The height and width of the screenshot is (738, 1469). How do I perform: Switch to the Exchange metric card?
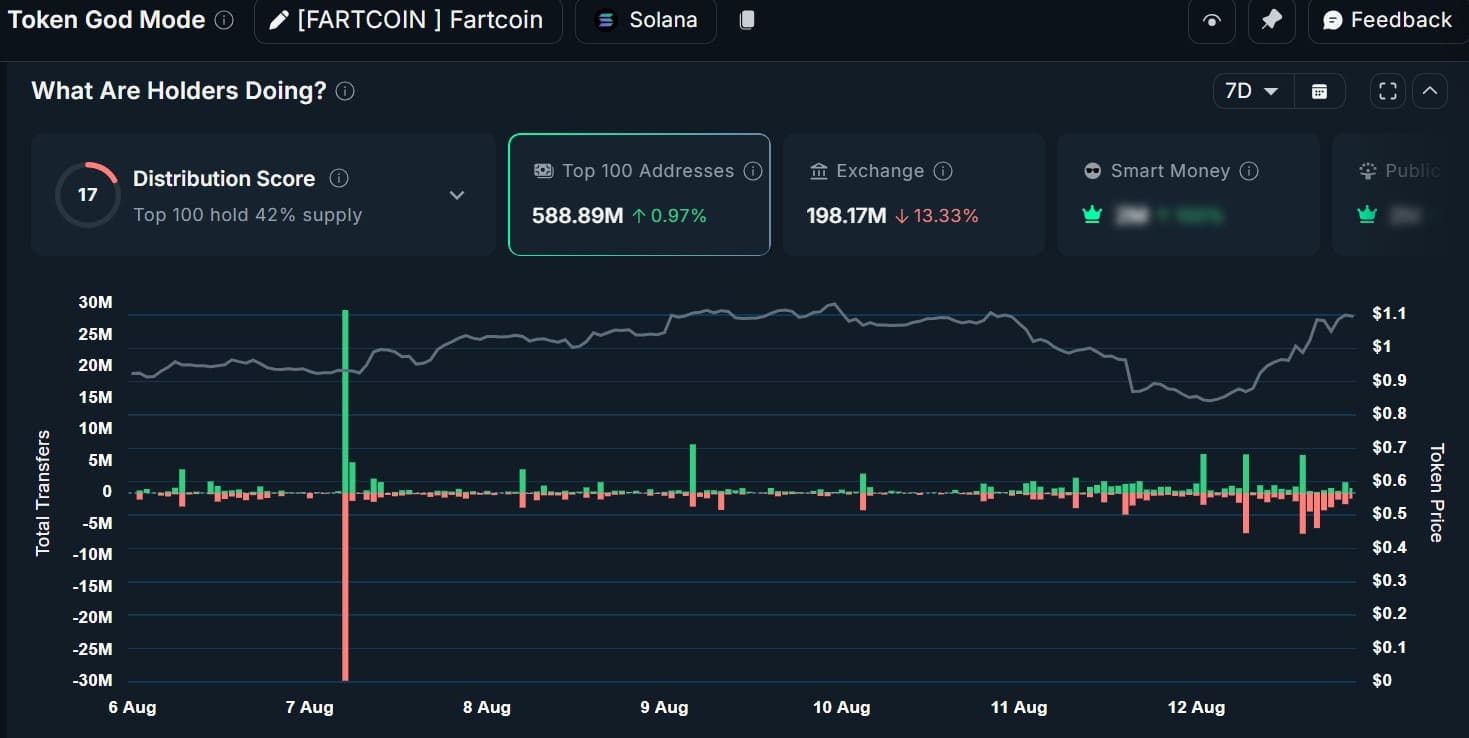[913, 194]
